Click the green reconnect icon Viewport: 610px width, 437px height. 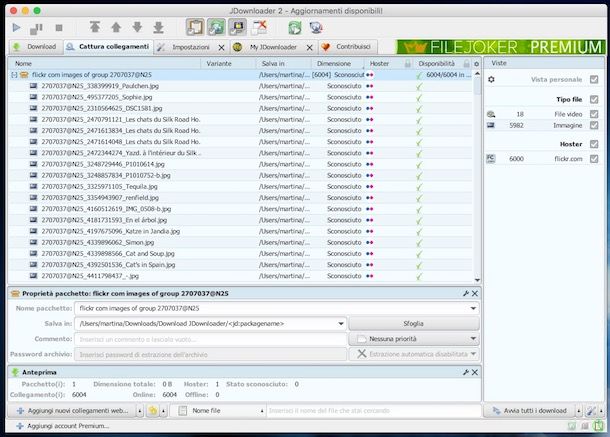294,28
